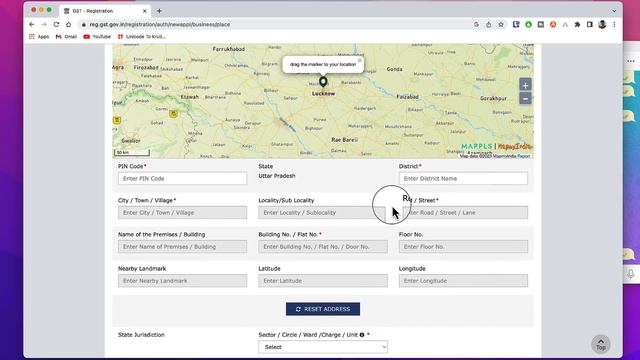The height and width of the screenshot is (360, 640).
Task: Open Apps bookmark shortcut
Action: (x=39, y=37)
